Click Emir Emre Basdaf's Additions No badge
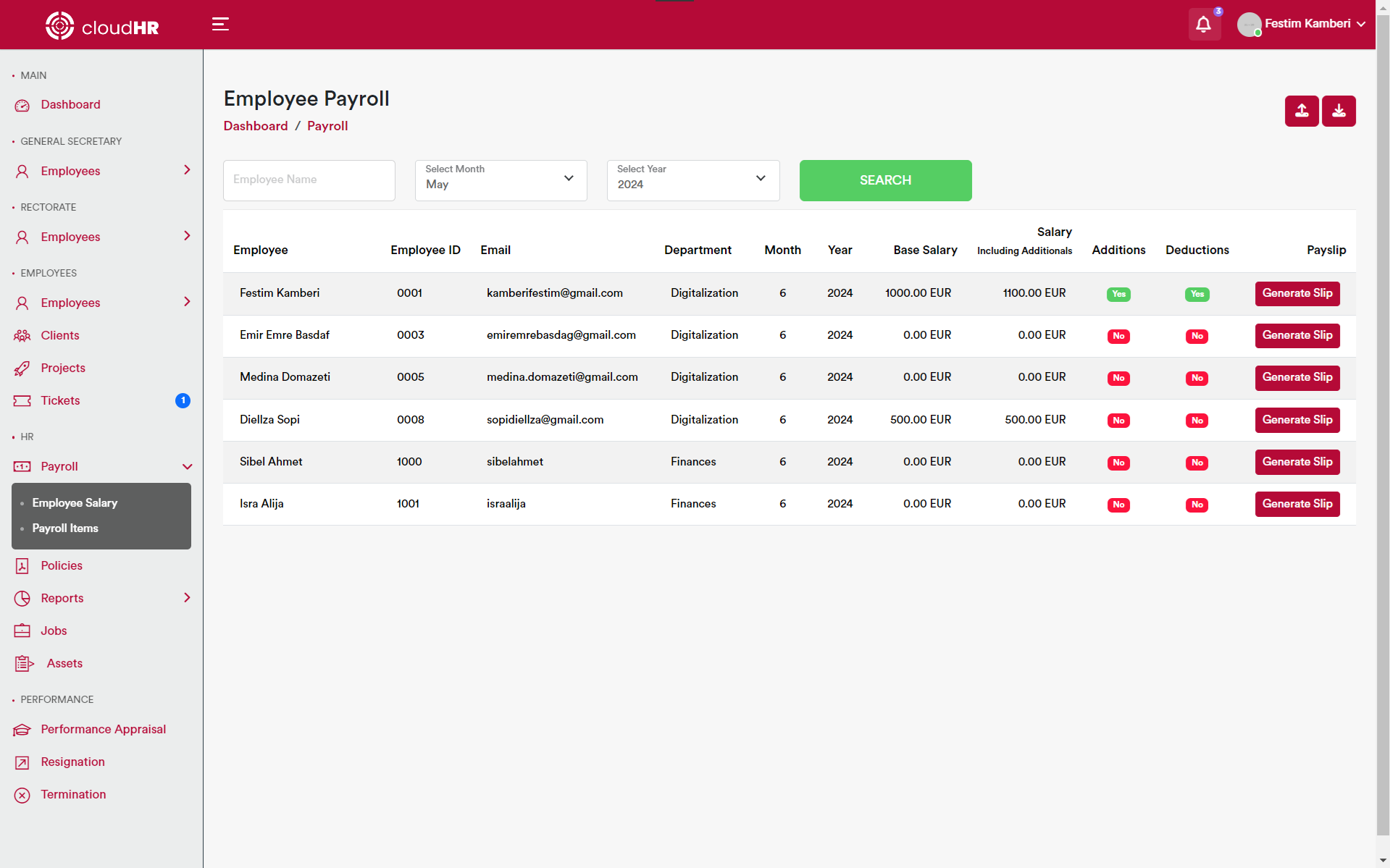Viewport: 1390px width, 868px height. tap(1118, 336)
